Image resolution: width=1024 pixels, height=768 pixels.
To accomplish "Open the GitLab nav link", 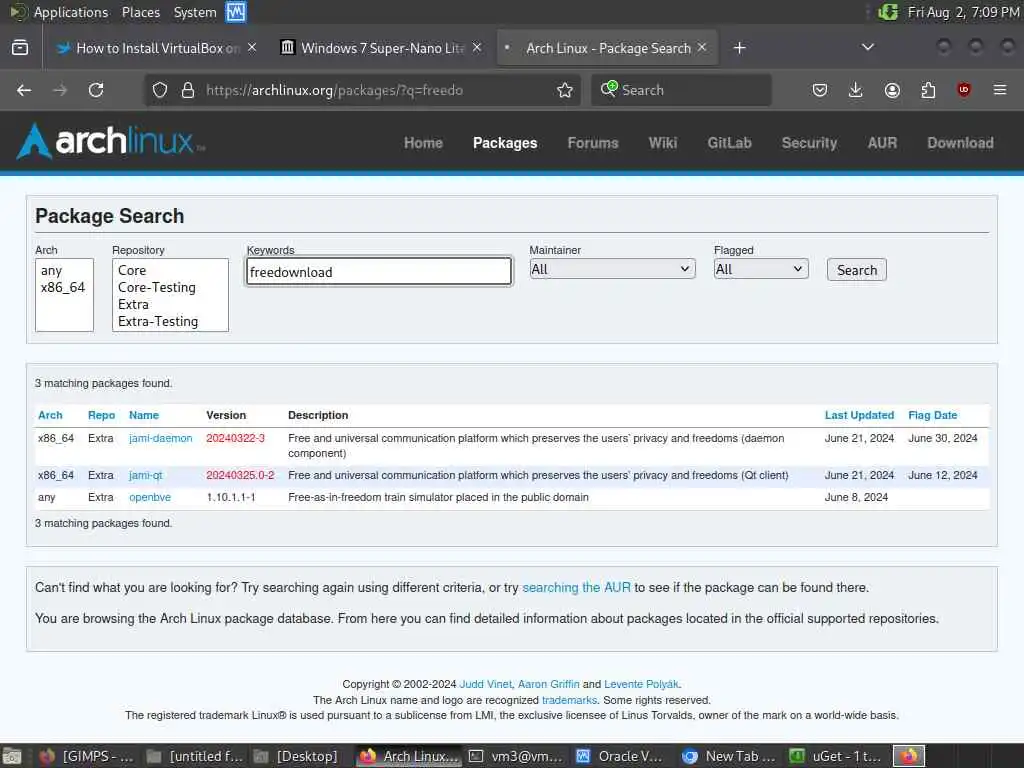I will pyautogui.click(x=729, y=143).
